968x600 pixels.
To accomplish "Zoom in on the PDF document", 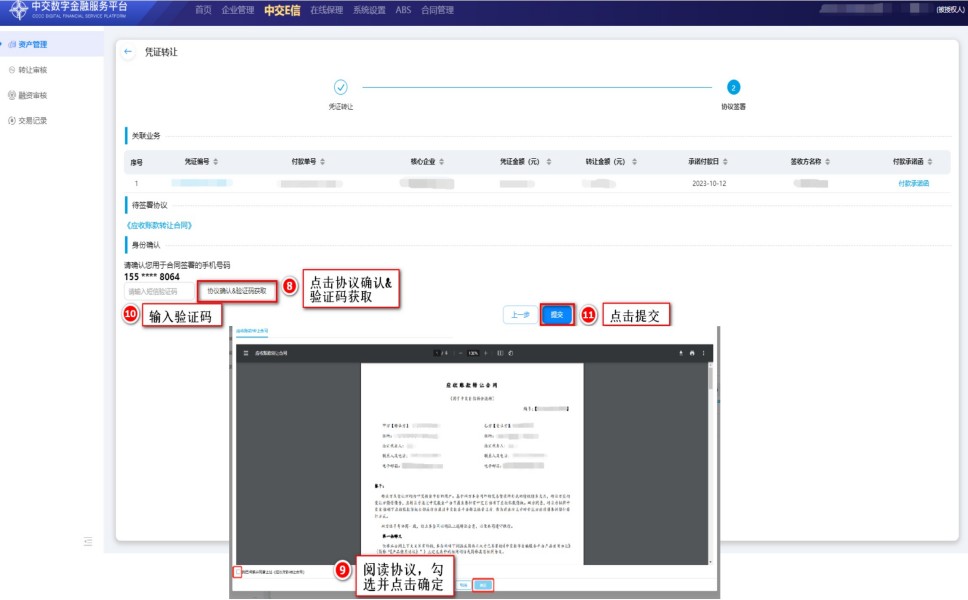I will [485, 353].
